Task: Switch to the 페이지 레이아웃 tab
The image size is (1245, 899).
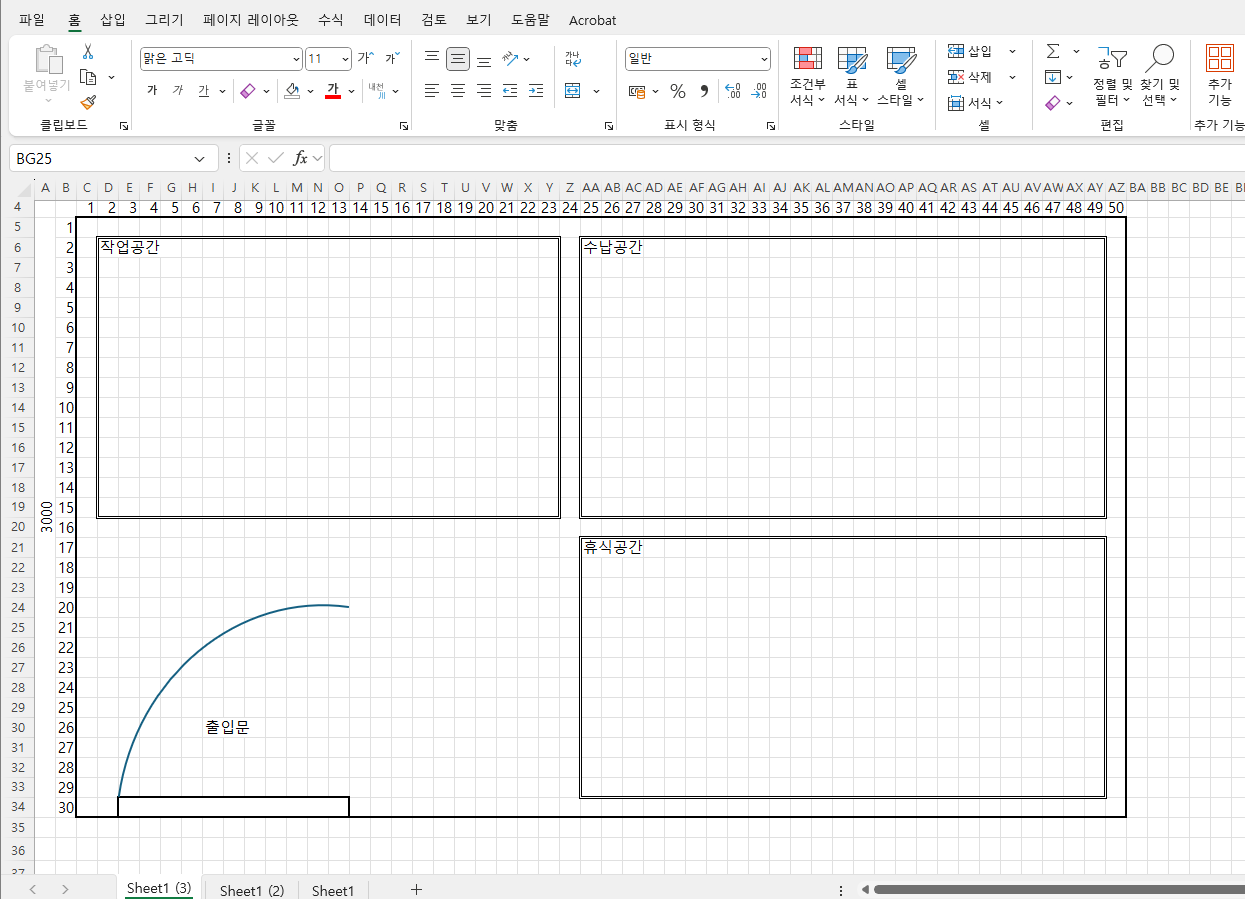Action: 250,20
